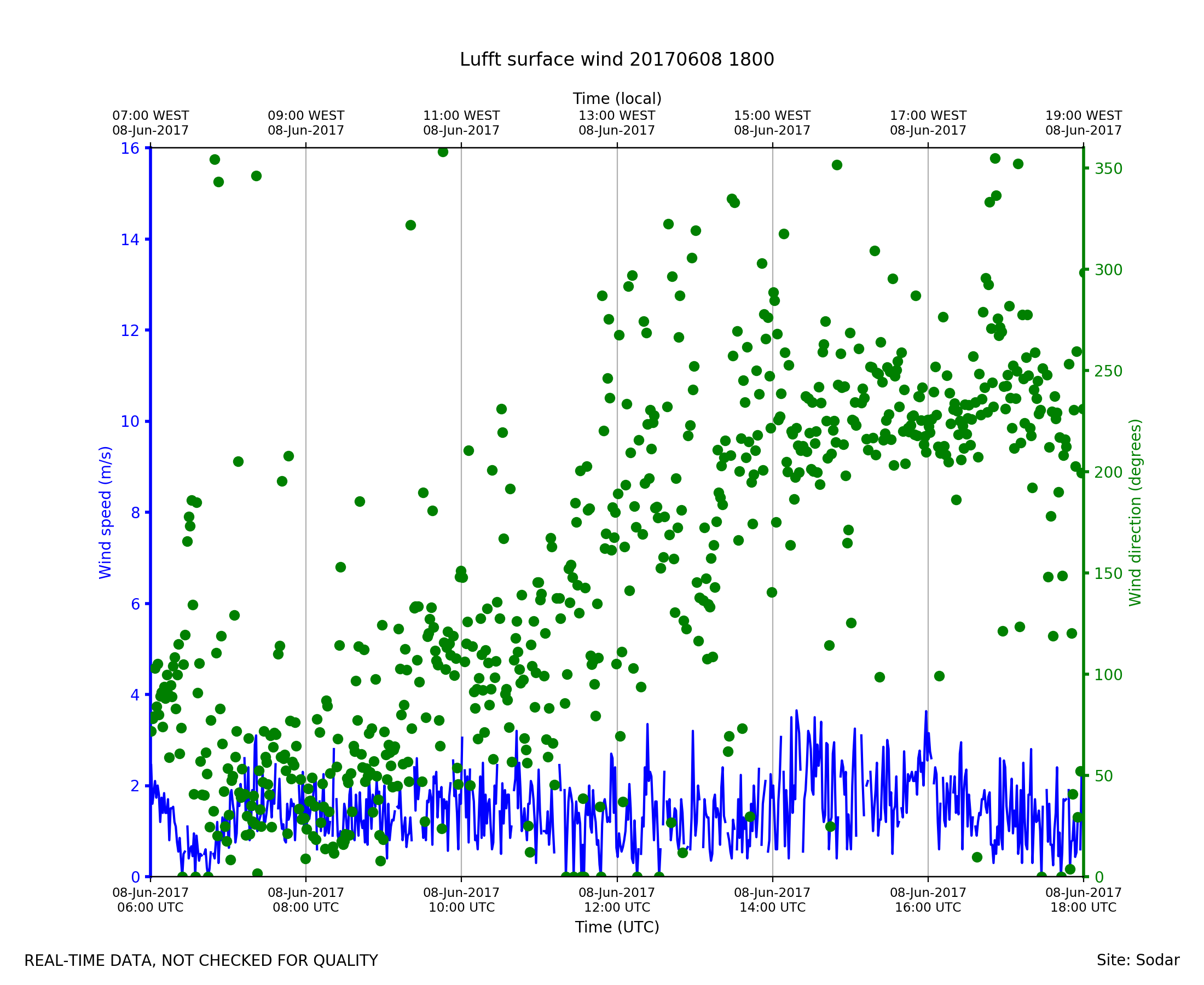
Task: Click the '19:00 WEST' top tick label
Action: click(1083, 116)
